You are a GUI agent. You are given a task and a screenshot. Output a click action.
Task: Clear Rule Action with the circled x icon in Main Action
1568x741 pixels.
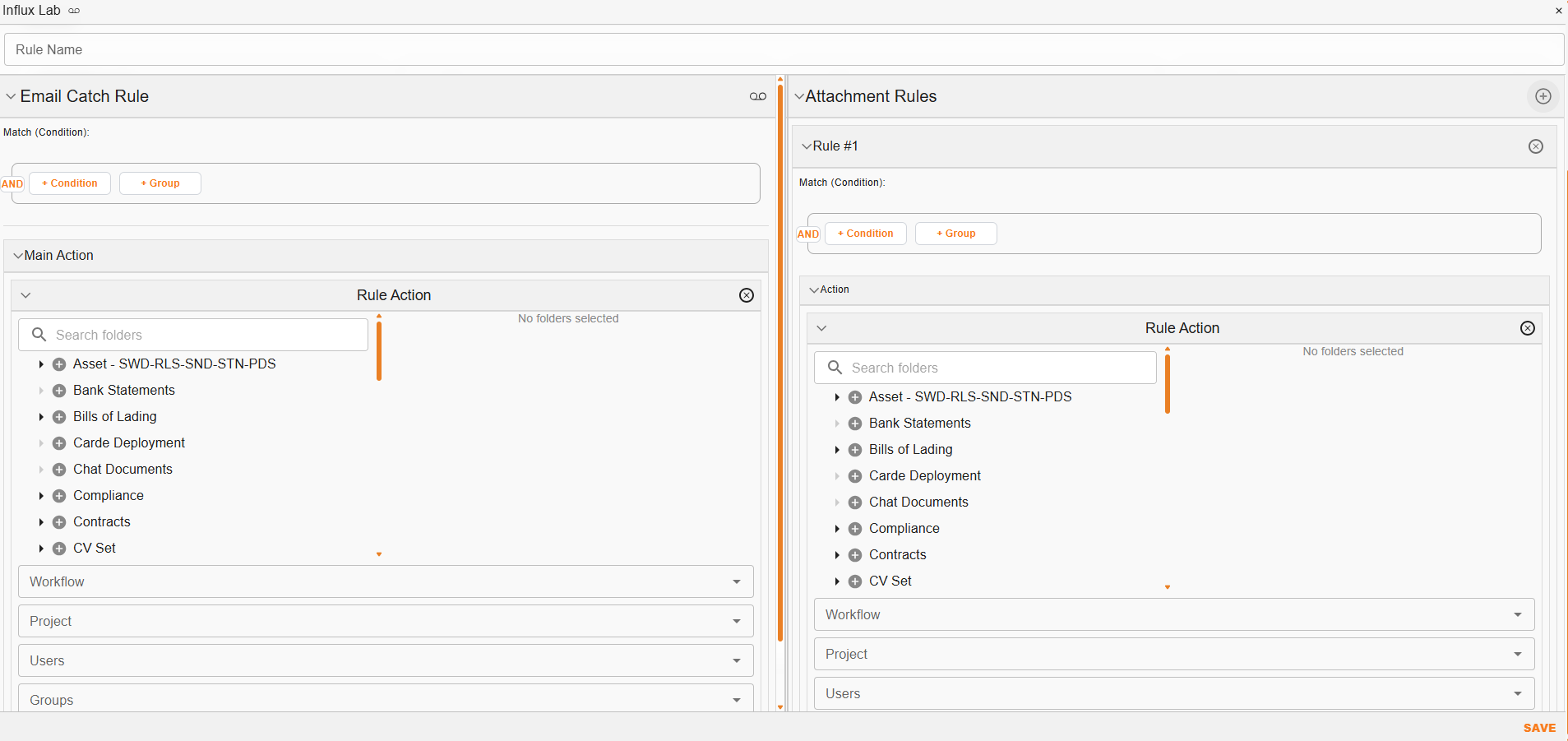[746, 294]
